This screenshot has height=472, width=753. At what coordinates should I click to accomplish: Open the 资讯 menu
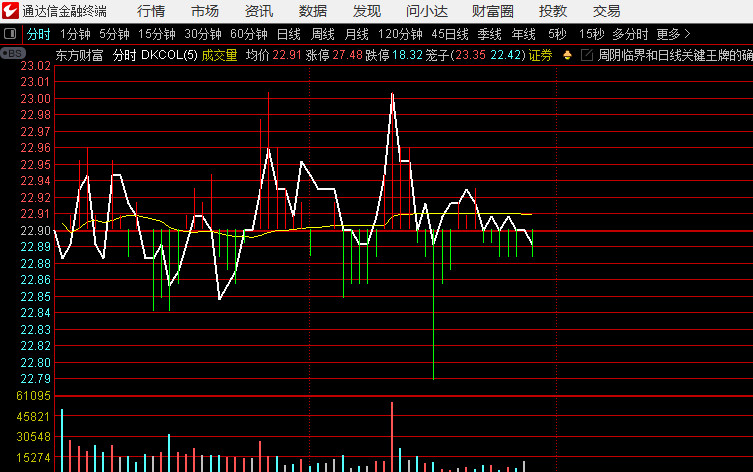[x=259, y=11]
